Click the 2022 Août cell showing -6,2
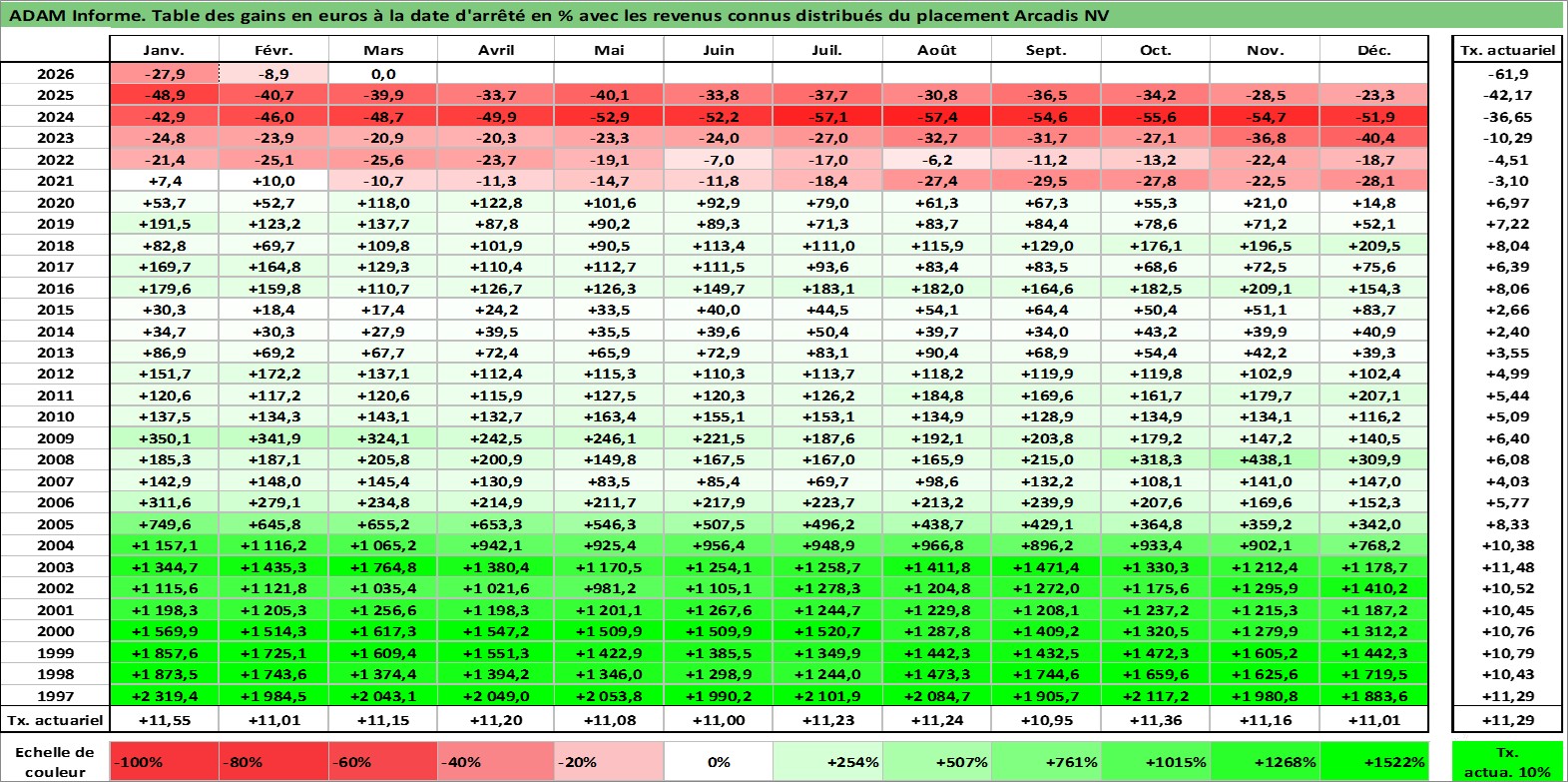1568x782 pixels. 937,160
